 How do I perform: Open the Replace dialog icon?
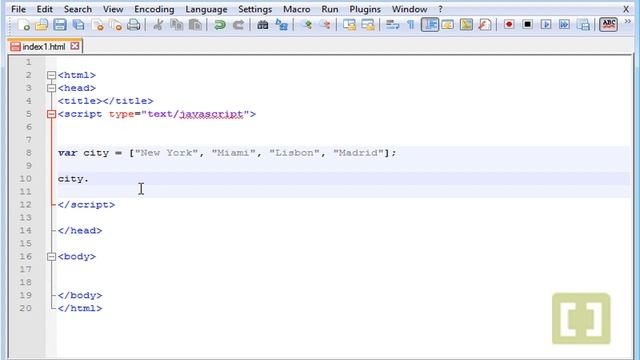[x=282, y=25]
